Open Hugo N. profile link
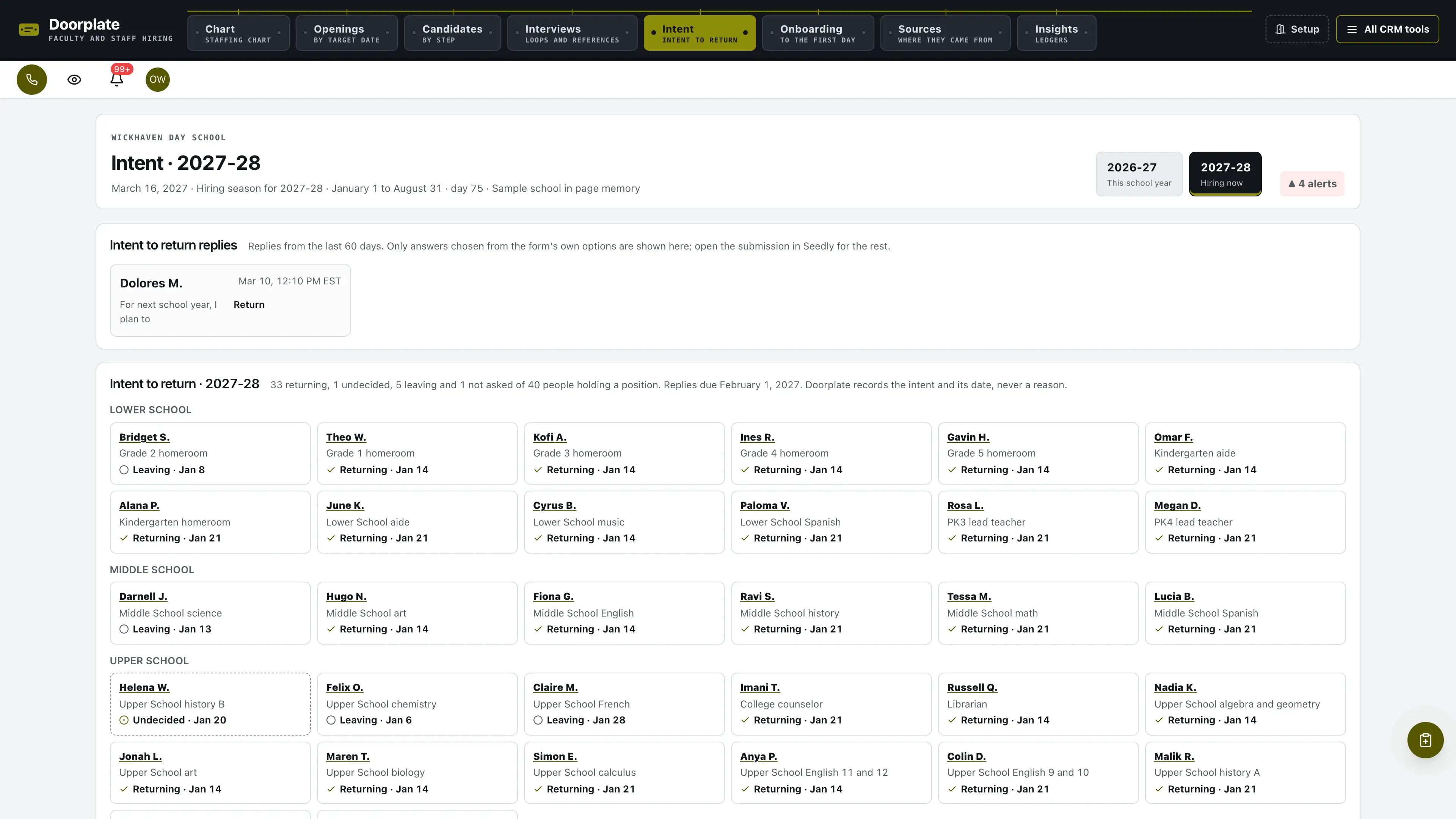Image resolution: width=1456 pixels, height=819 pixels. 346,596
